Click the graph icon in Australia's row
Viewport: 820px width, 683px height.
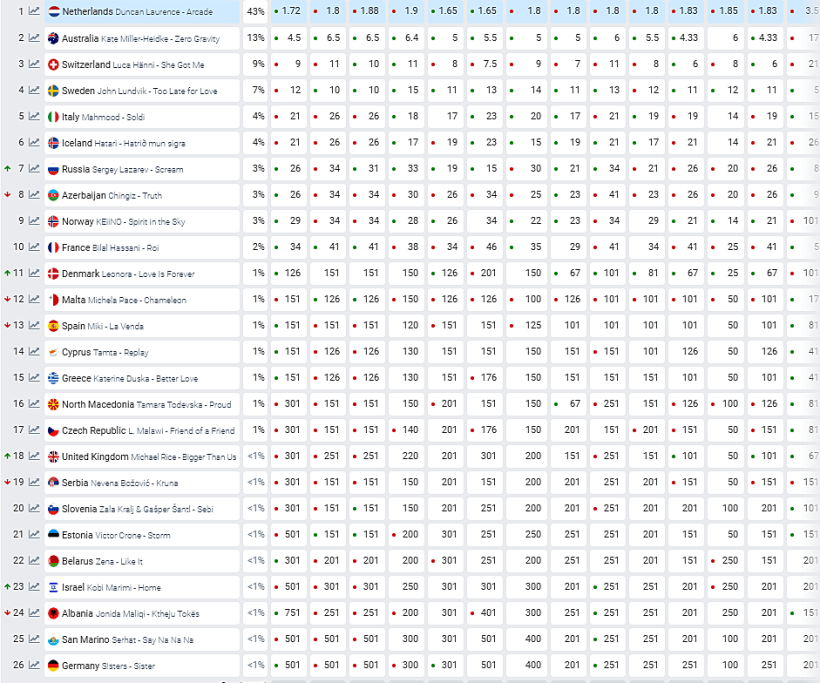34,38
